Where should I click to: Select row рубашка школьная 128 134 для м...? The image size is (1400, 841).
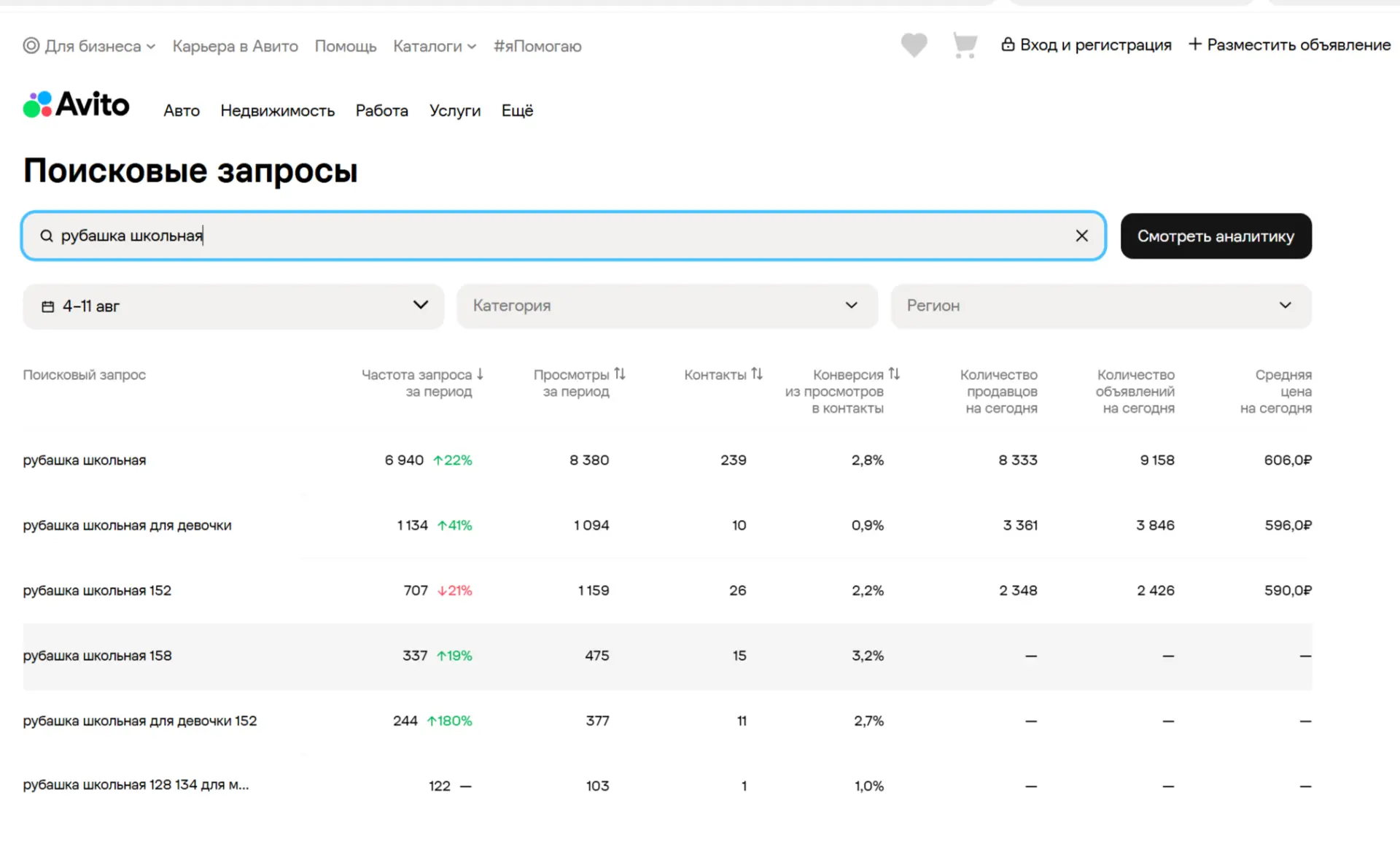tap(667, 786)
